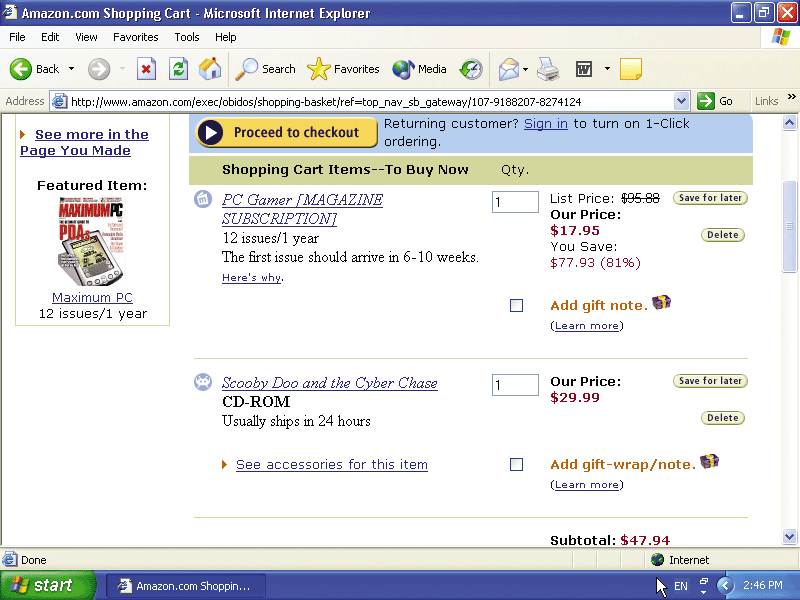Image resolution: width=800 pixels, height=600 pixels.
Task: Click the yellow note toolbar icon
Action: (631, 69)
